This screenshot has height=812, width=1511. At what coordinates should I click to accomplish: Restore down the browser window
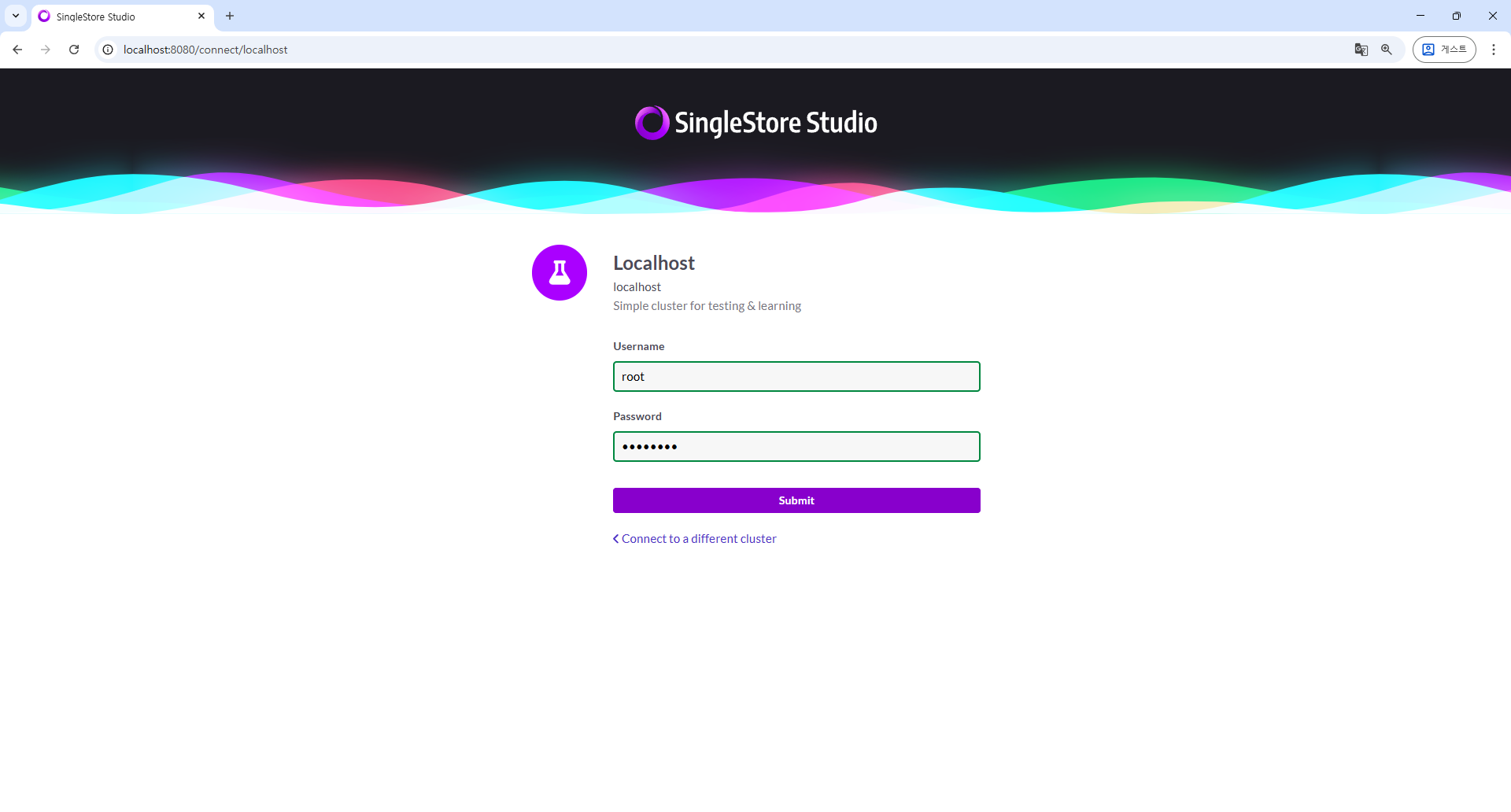(x=1457, y=16)
